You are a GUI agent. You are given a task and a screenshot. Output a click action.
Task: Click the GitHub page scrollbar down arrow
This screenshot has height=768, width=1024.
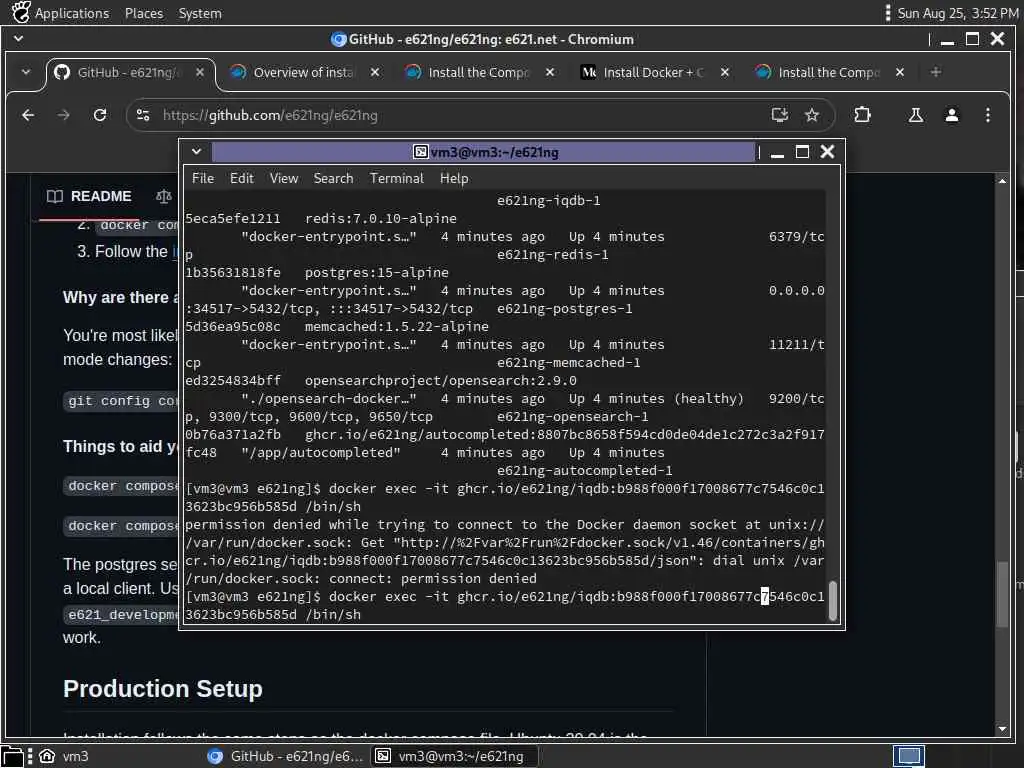pos(1002,729)
